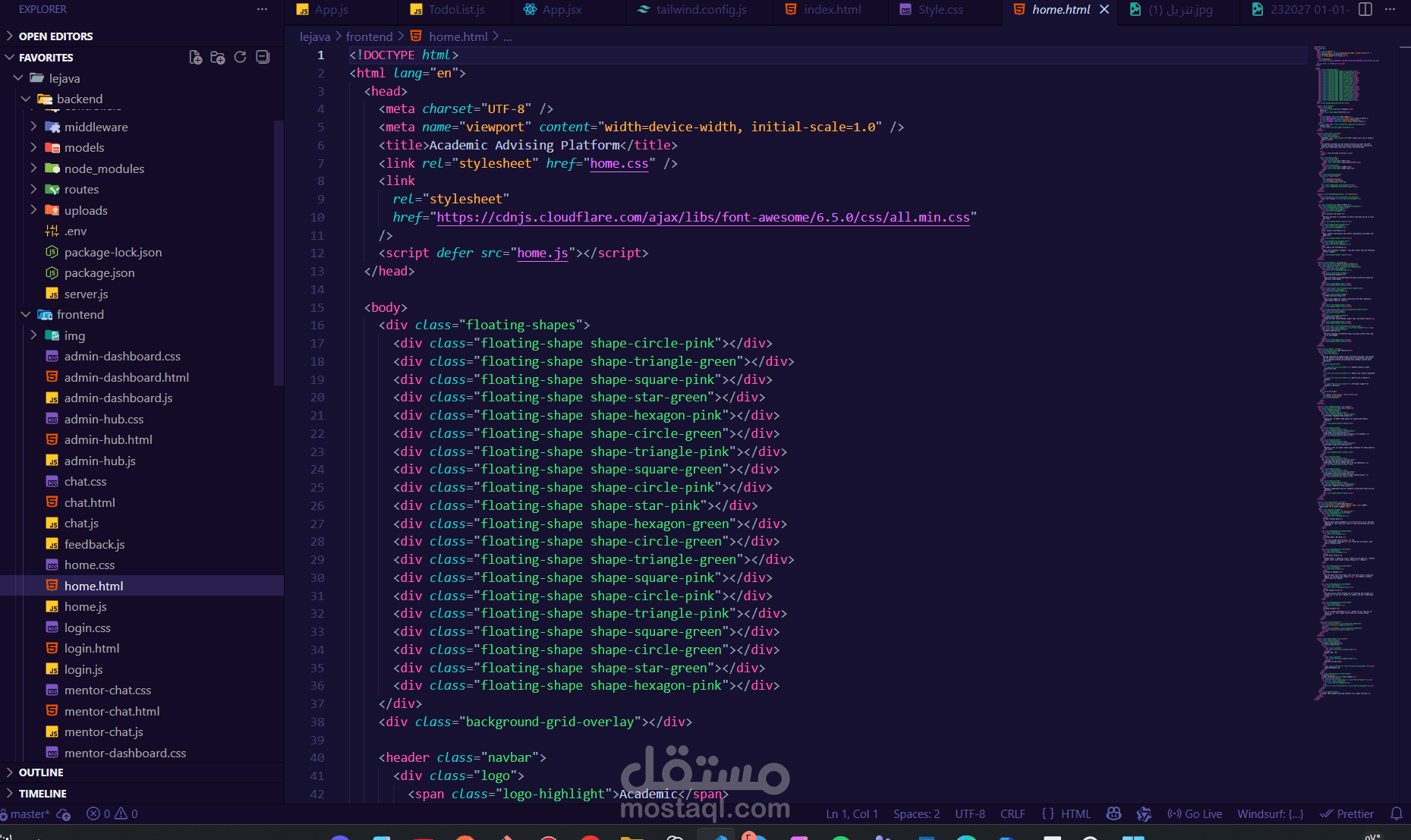Open Explorer views and more actions menu
This screenshot has width=1411, height=840.
click(x=262, y=9)
